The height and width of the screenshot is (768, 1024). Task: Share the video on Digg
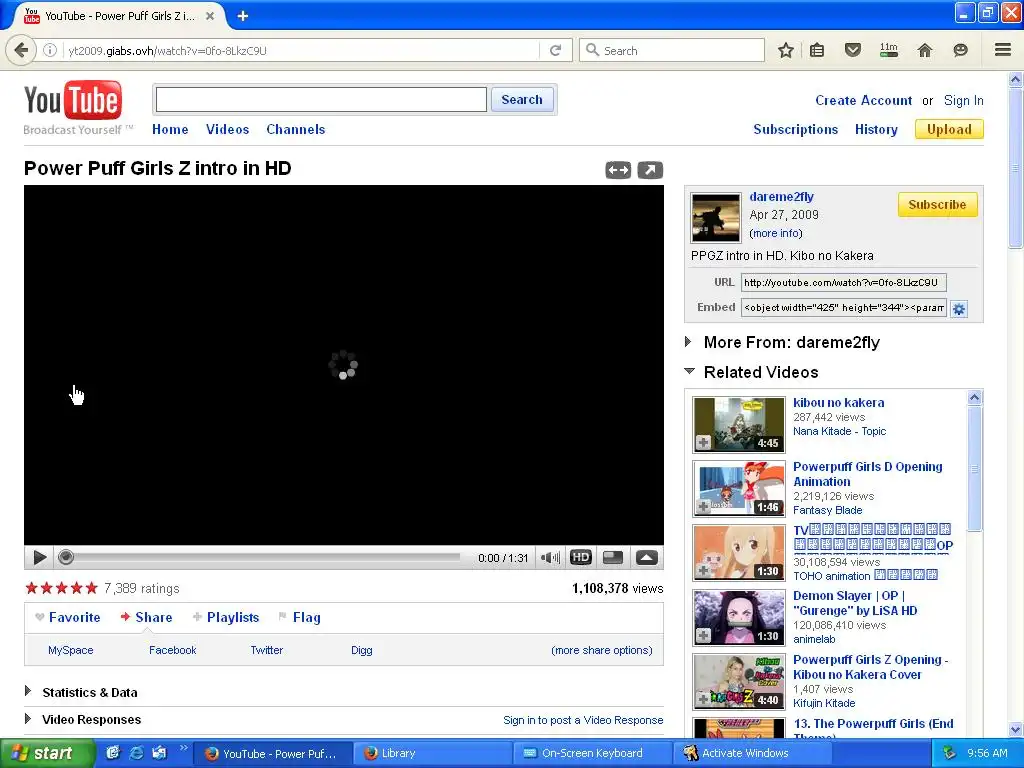[x=361, y=650]
